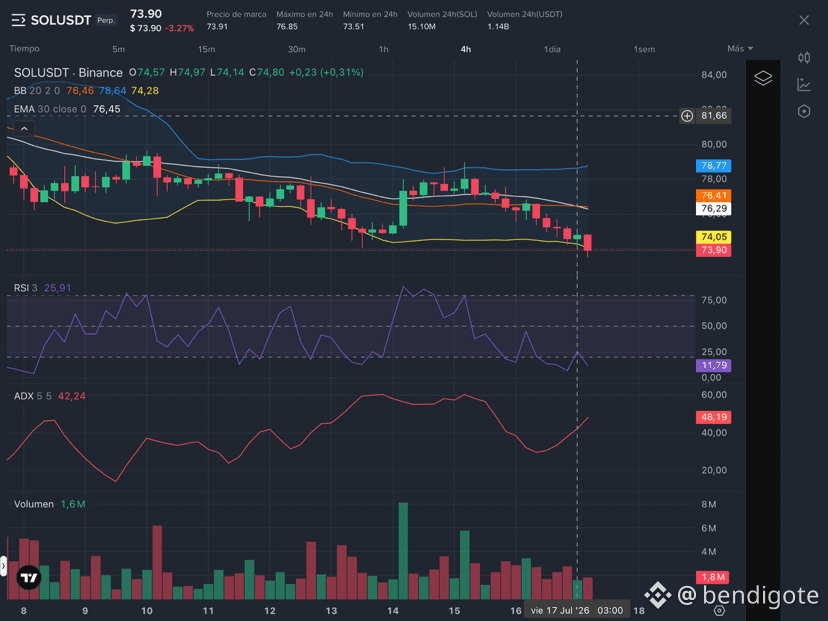
Task: Click the Volumen indicator legend
Action: pyautogui.click(x=34, y=504)
